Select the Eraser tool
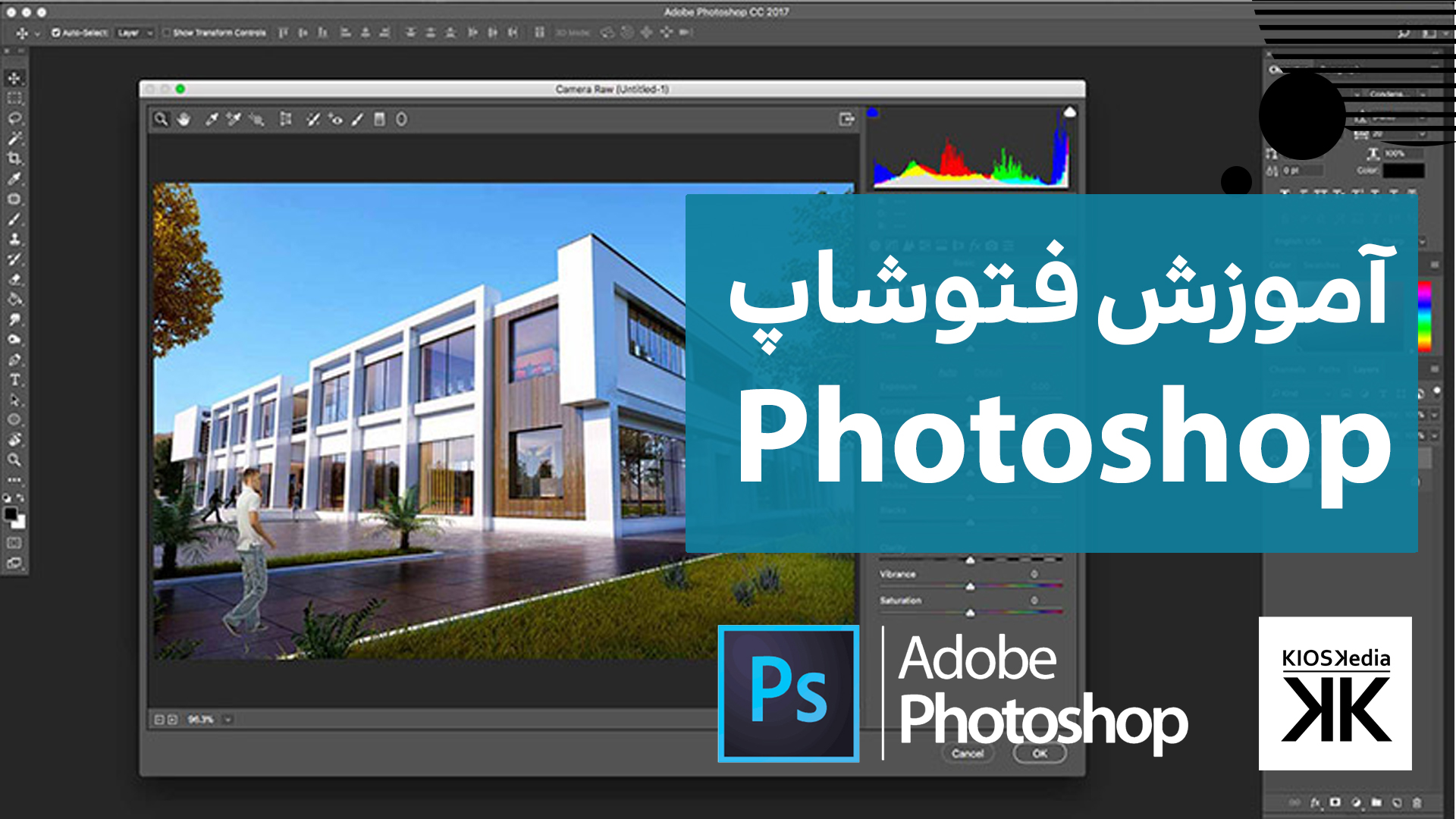Image resolution: width=1456 pixels, height=819 pixels. (14, 279)
